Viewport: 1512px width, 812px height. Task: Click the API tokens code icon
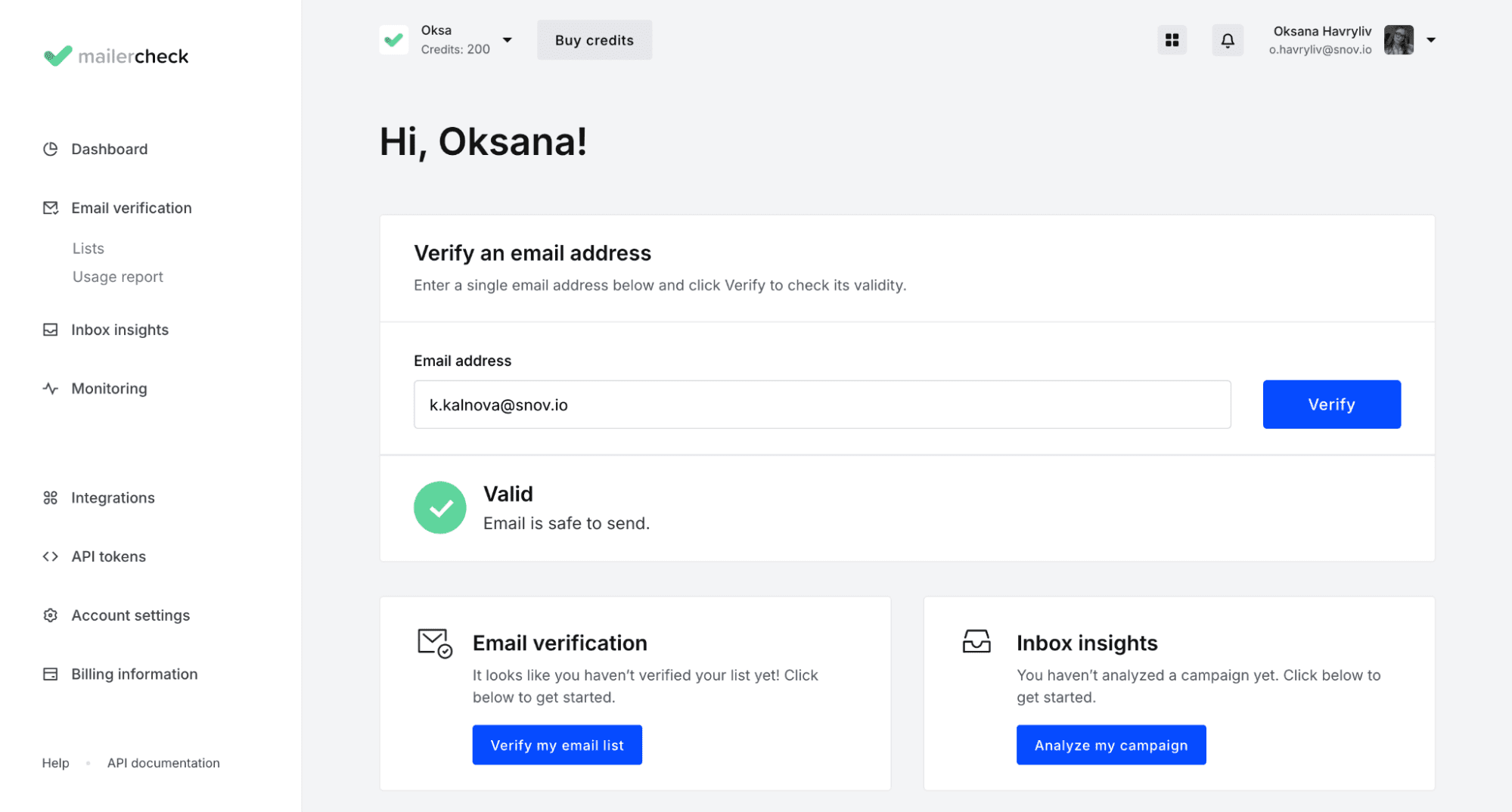click(51, 556)
